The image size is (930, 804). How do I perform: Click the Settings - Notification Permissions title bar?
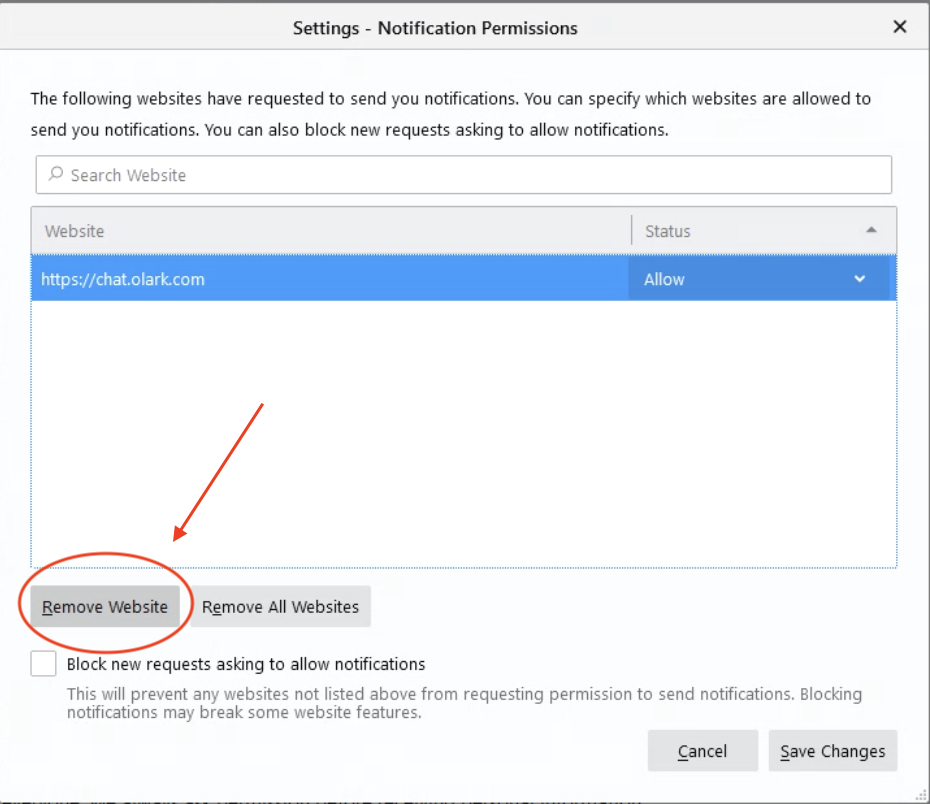[x=435, y=28]
